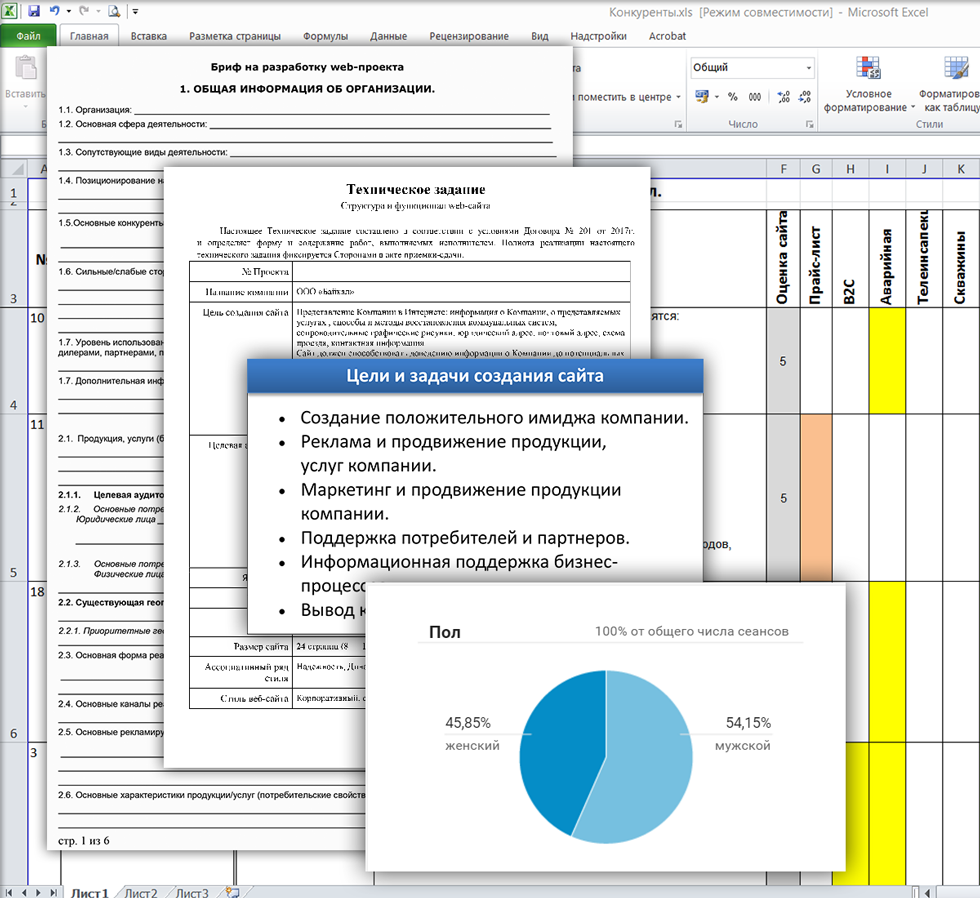Select column H header
This screenshot has height=898, width=980.
(x=850, y=169)
